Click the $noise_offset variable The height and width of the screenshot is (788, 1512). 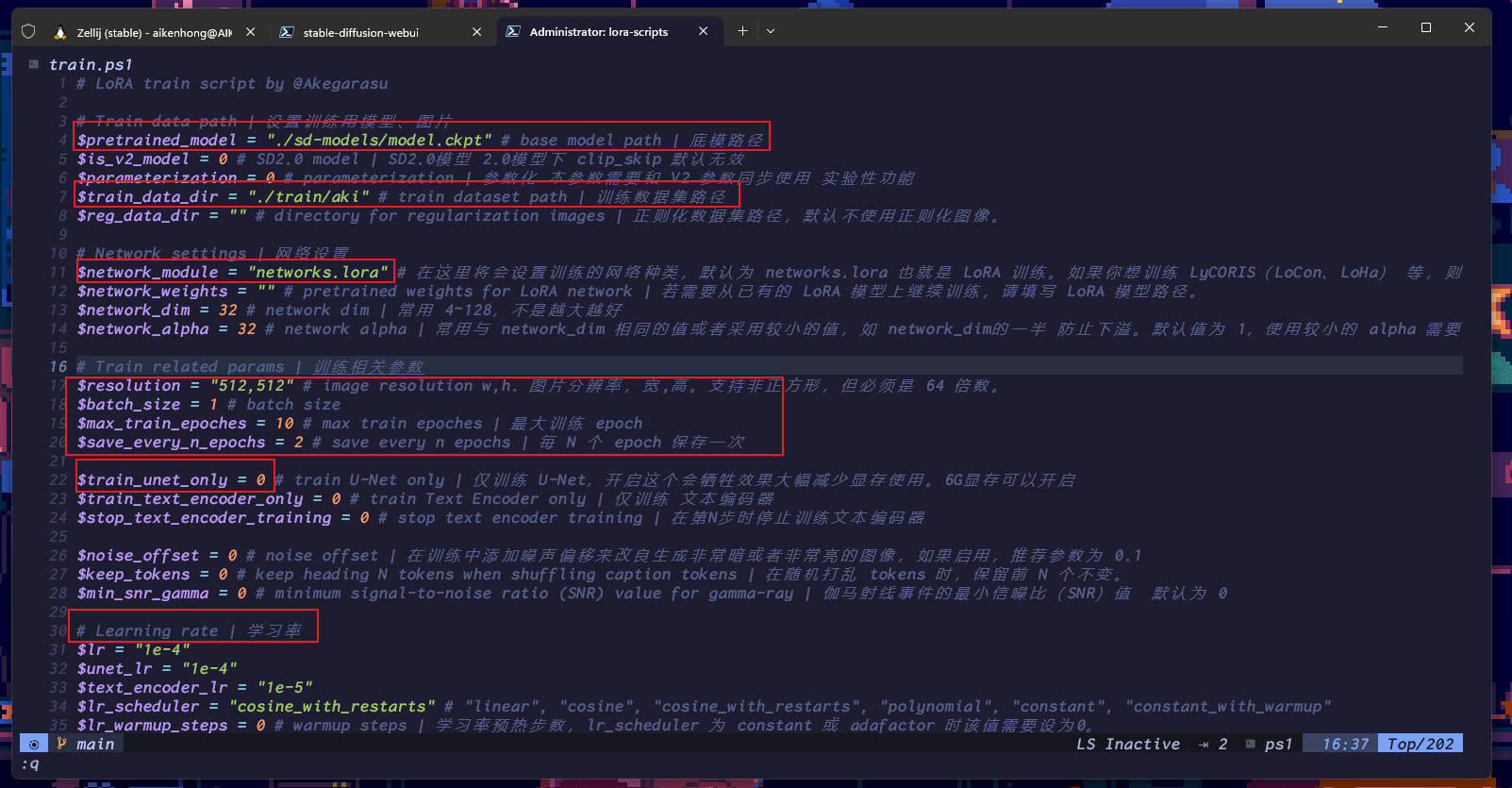click(138, 555)
